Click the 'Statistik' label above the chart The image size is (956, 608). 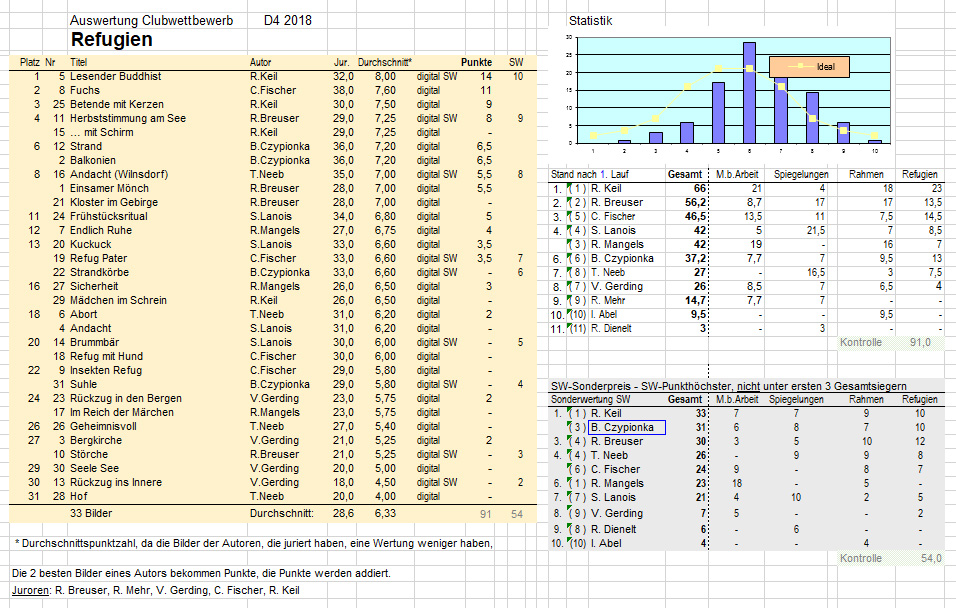pos(590,21)
